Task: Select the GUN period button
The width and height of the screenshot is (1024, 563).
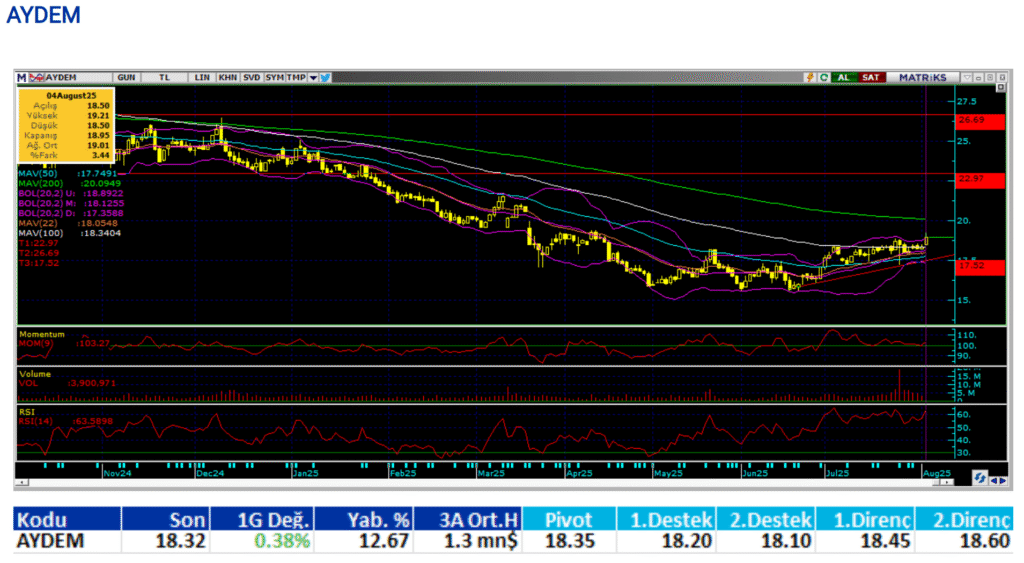Action: pos(126,78)
